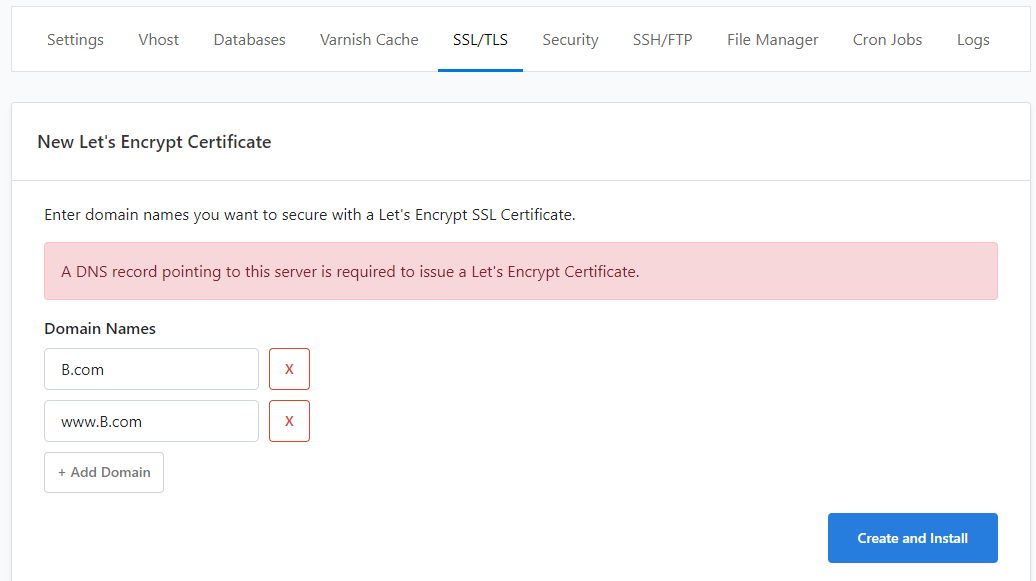
Task: Select the SSL/TLS tab
Action: [480, 40]
